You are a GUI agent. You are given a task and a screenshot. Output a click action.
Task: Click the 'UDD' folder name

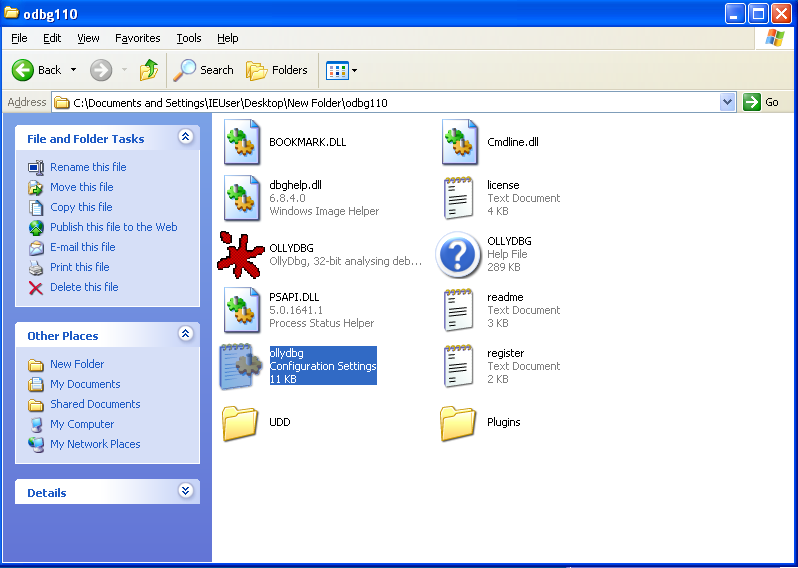pos(279,422)
